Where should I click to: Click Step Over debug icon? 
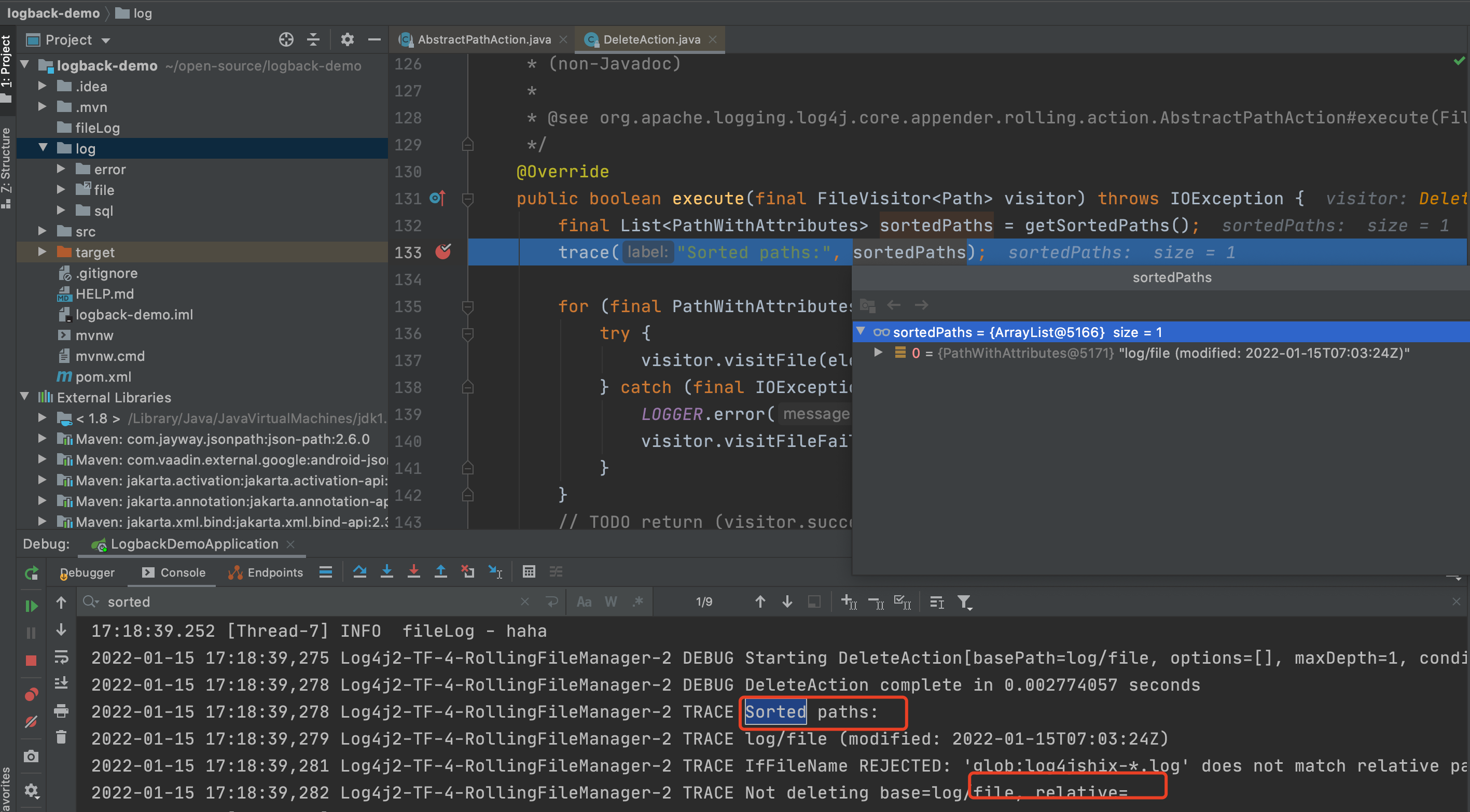point(359,572)
